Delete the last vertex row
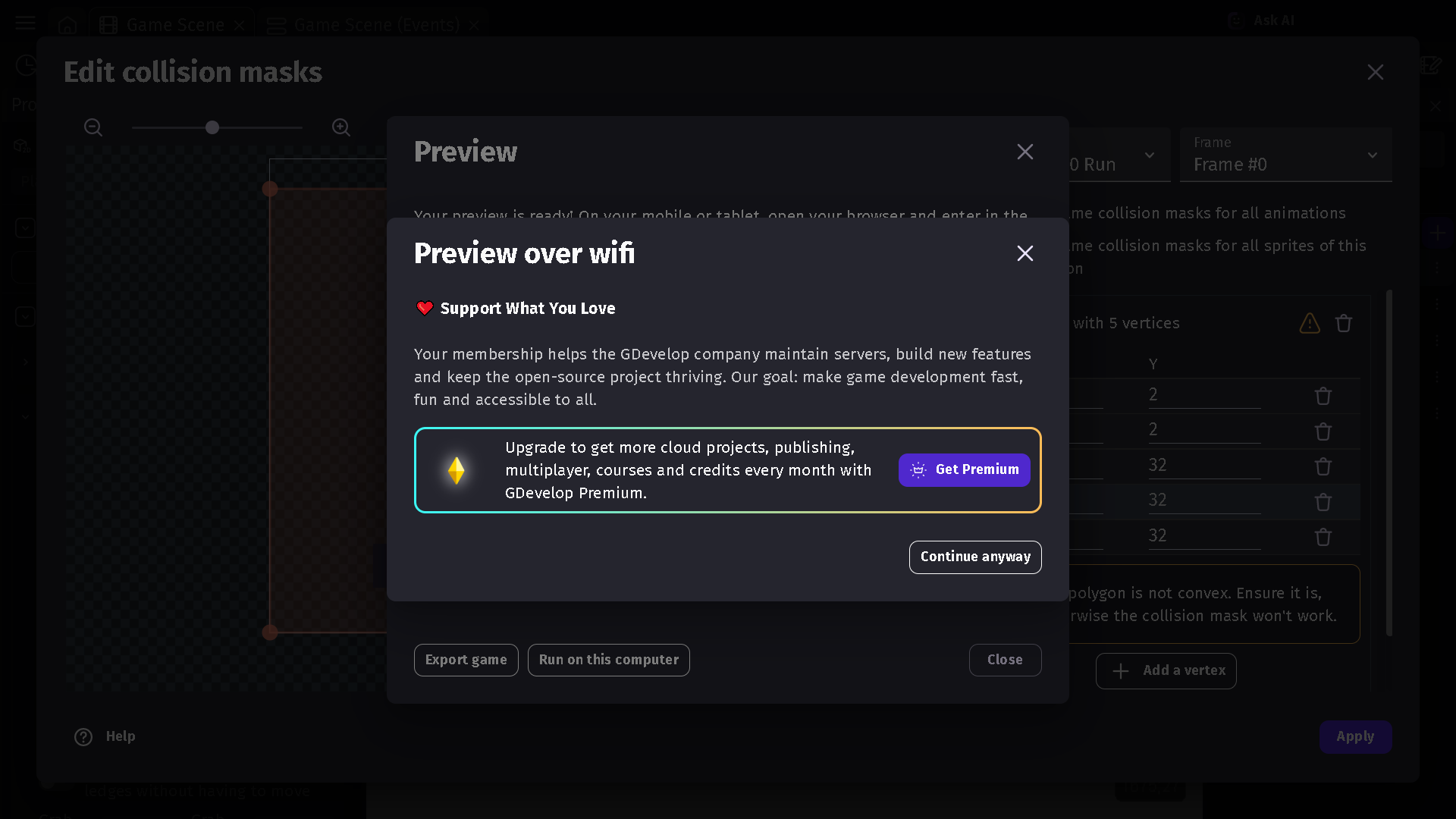1456x819 pixels. [x=1323, y=538]
